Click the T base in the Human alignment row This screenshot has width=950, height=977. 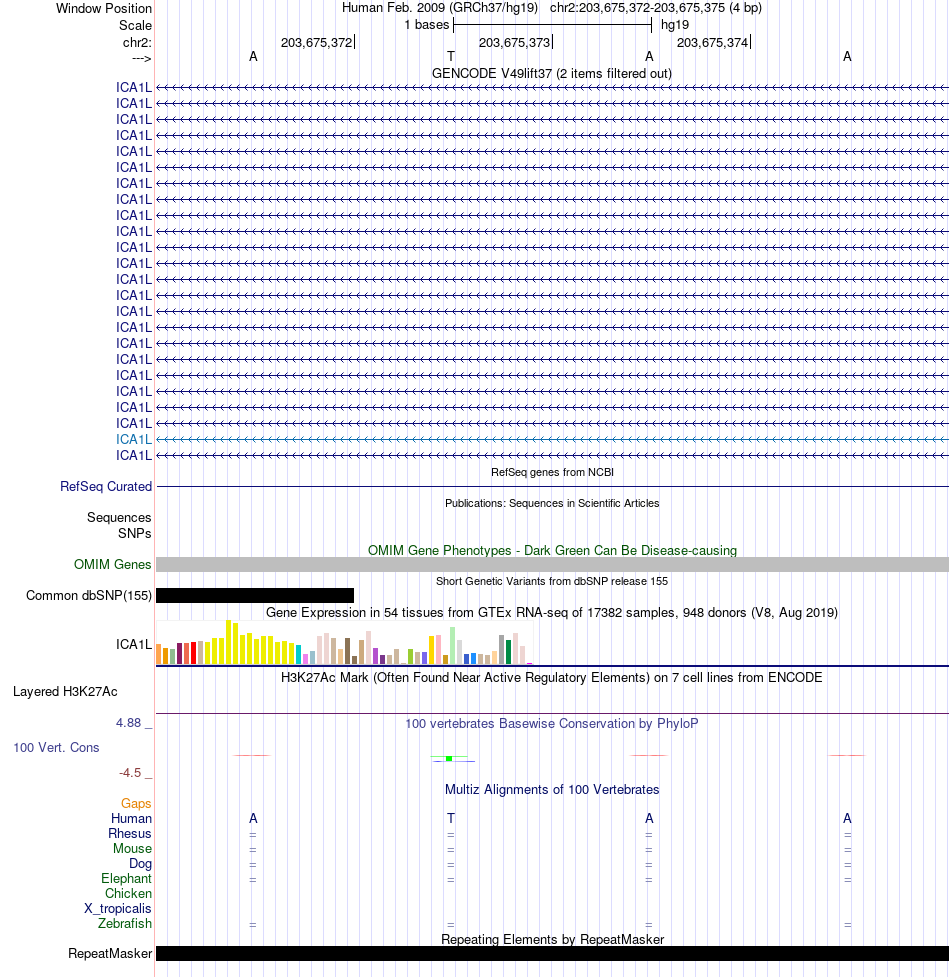451,819
